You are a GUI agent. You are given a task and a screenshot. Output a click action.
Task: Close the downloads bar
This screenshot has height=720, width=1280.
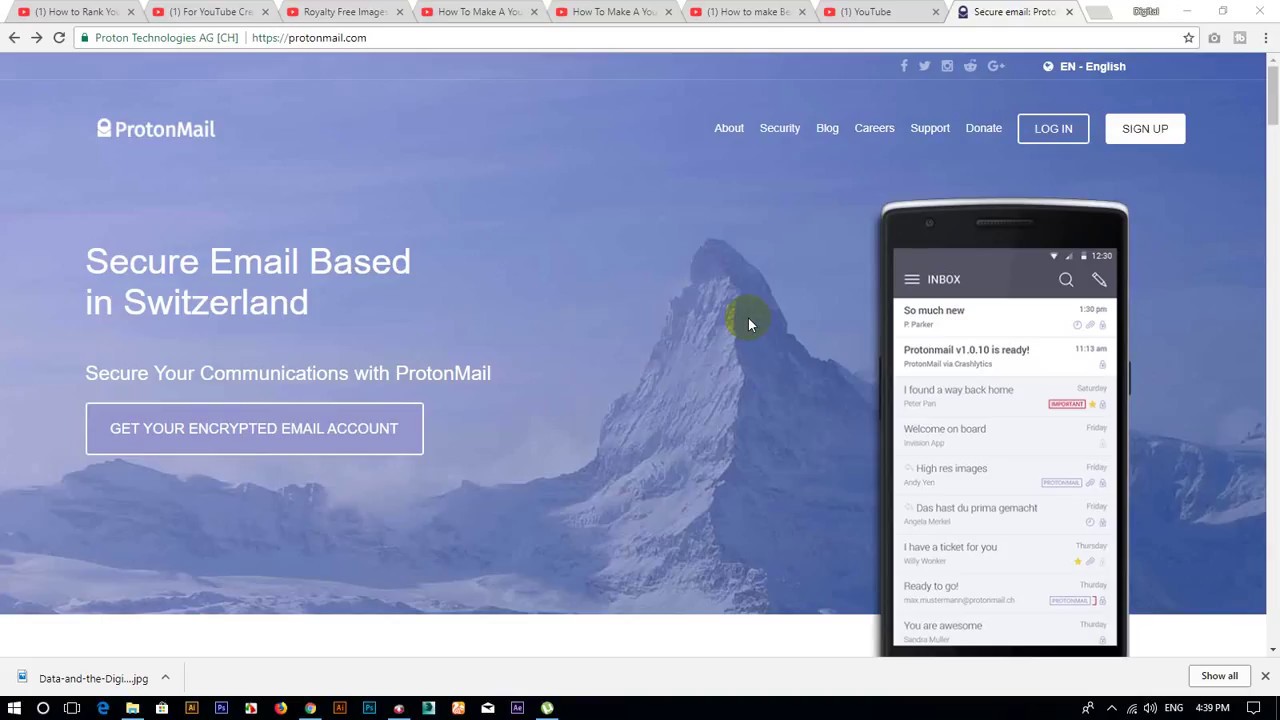(x=1265, y=676)
